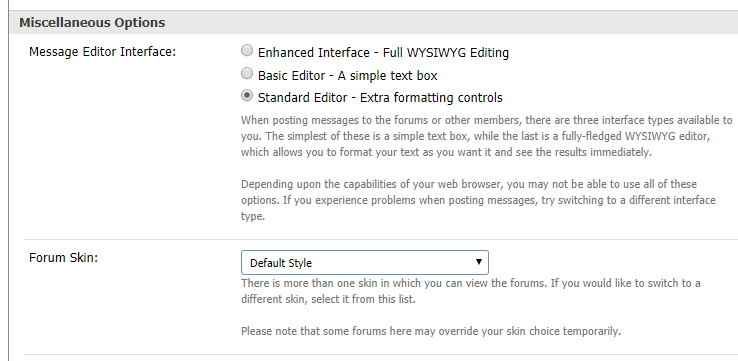Screen dimensions: 738x361
Task: Select Enhanced Interface WYSIWYG radio button
Action: (247, 50)
